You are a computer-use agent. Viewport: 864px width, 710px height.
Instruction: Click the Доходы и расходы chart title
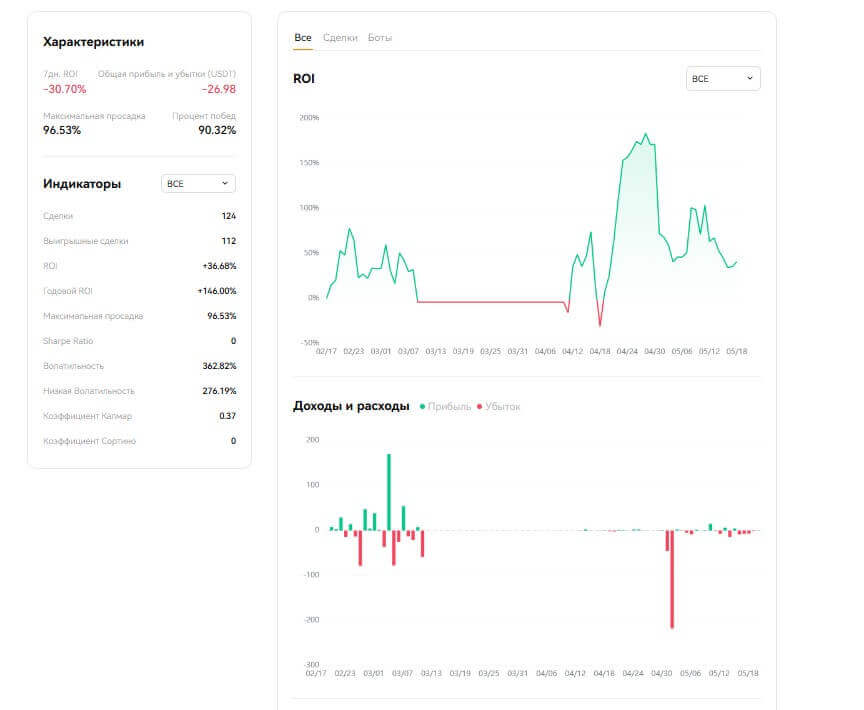pyautogui.click(x=351, y=406)
